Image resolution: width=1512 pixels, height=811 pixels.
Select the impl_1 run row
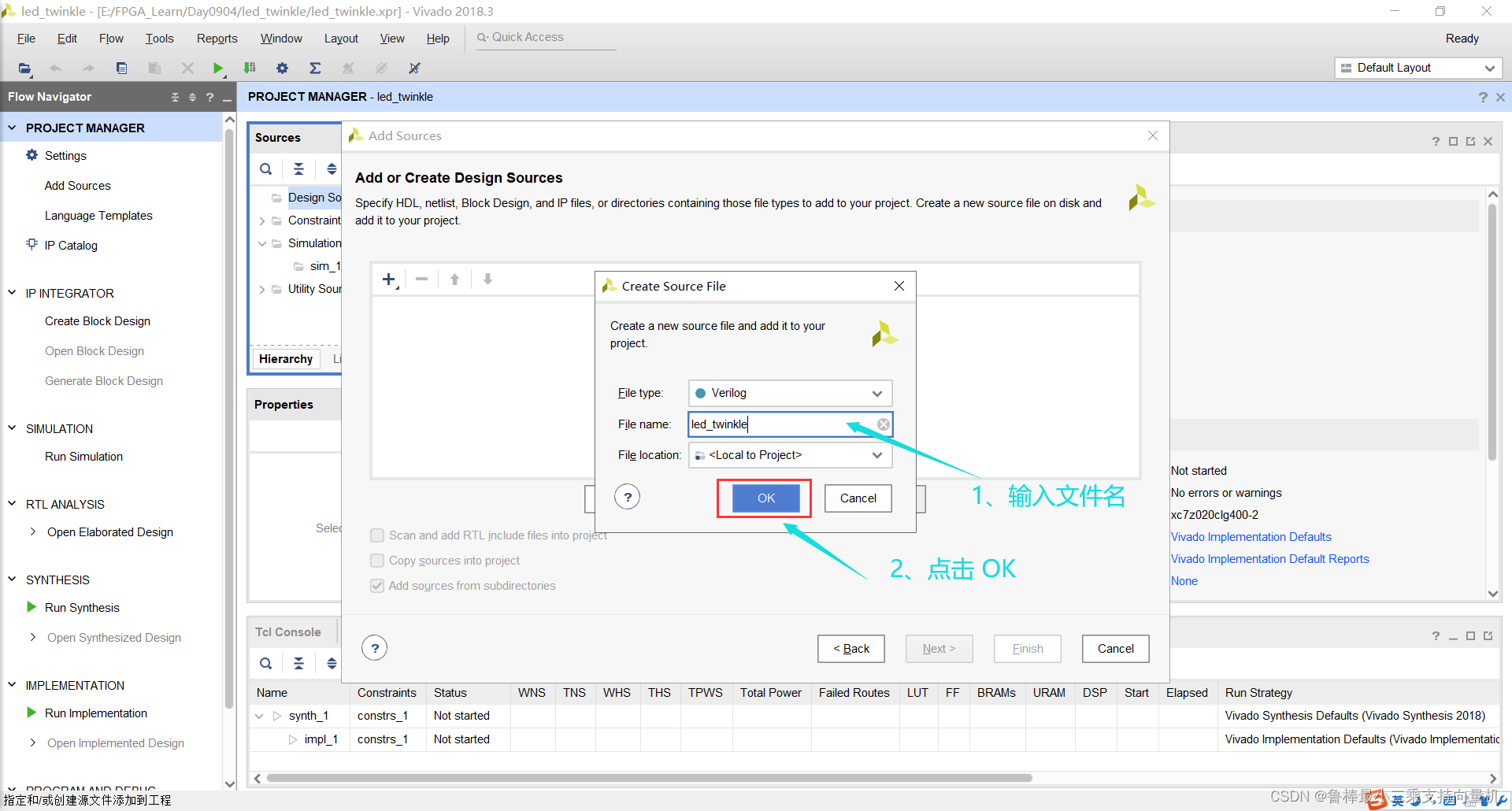coord(874,739)
